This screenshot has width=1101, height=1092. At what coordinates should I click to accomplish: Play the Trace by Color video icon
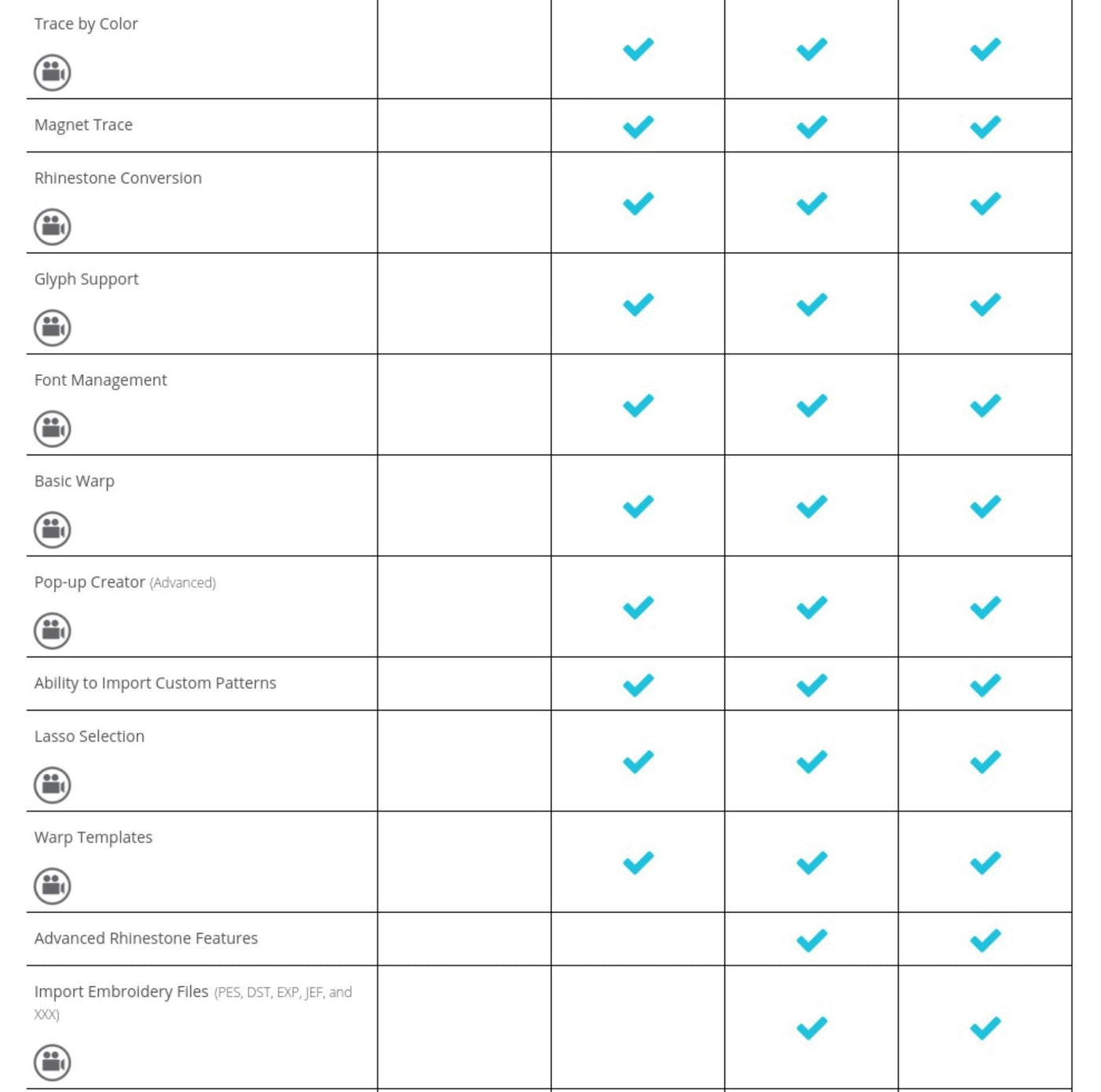click(52, 72)
